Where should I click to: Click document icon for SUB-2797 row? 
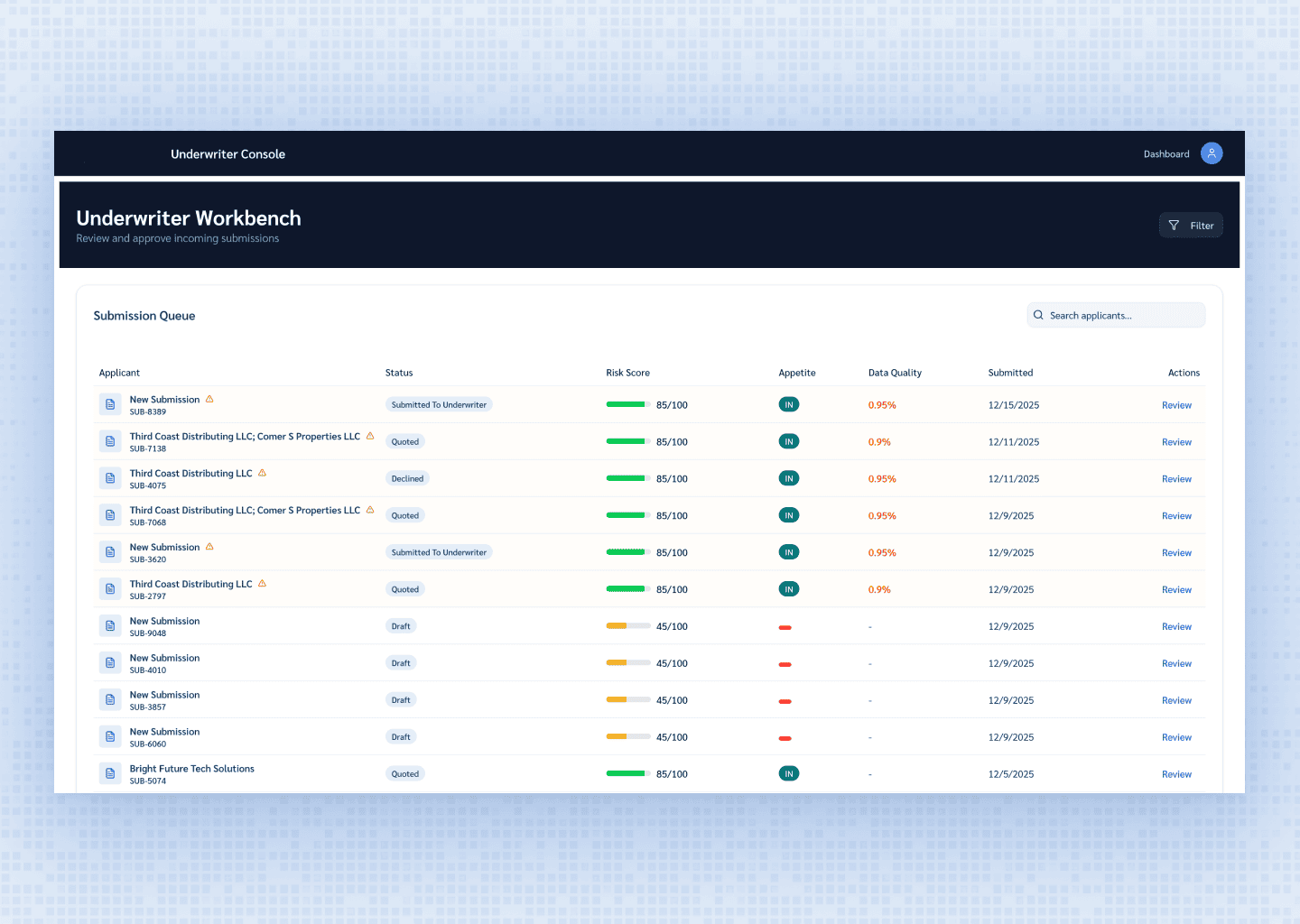pyautogui.click(x=110, y=589)
